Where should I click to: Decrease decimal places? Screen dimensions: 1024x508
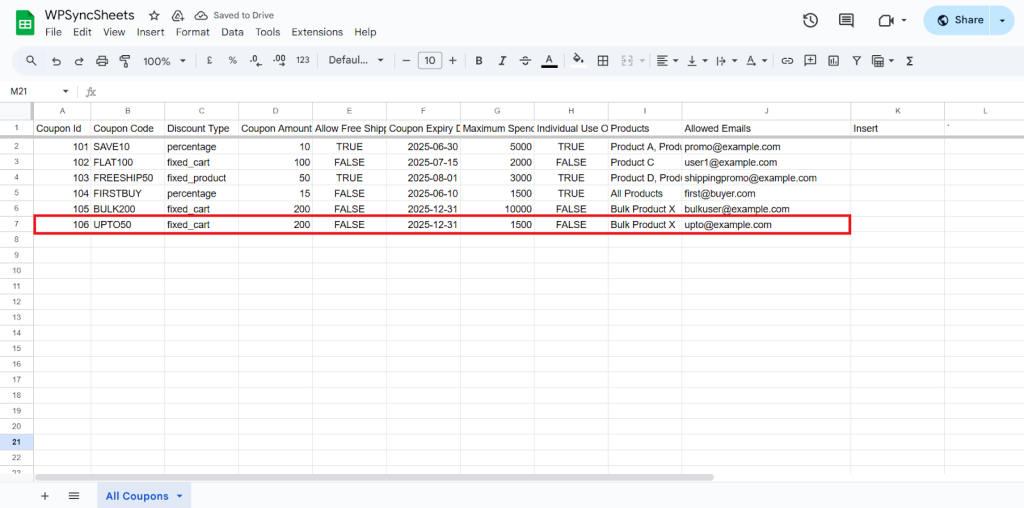[255, 61]
